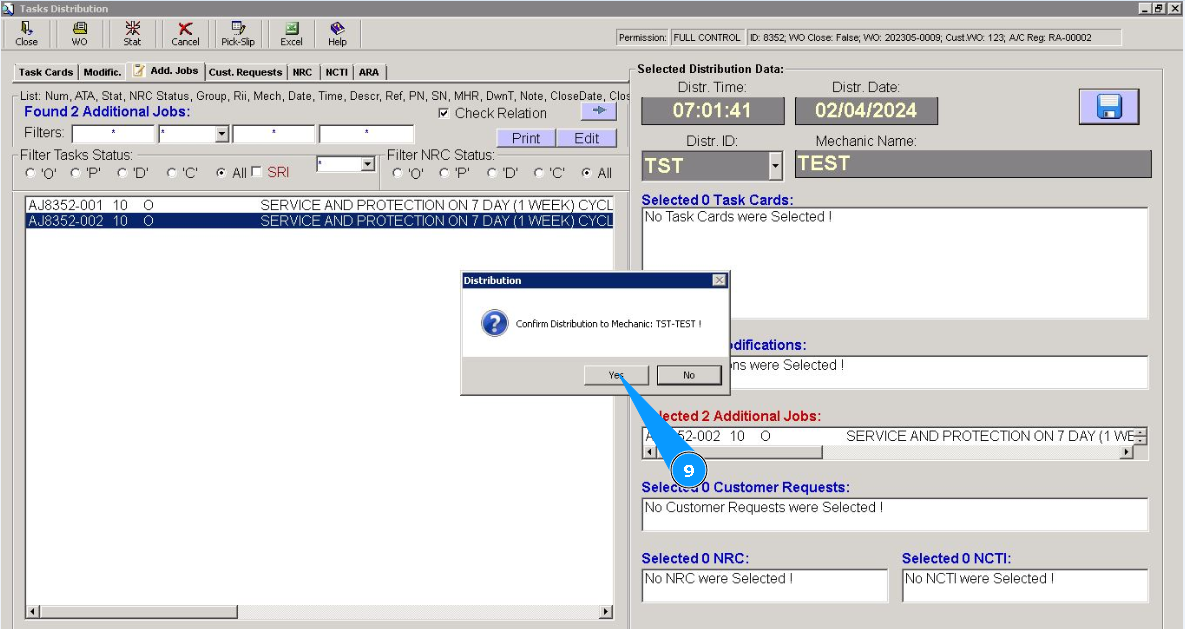Viewport: 1185px width, 629px height.
Task: Export via the Excel toolbar icon
Action: tap(291, 34)
